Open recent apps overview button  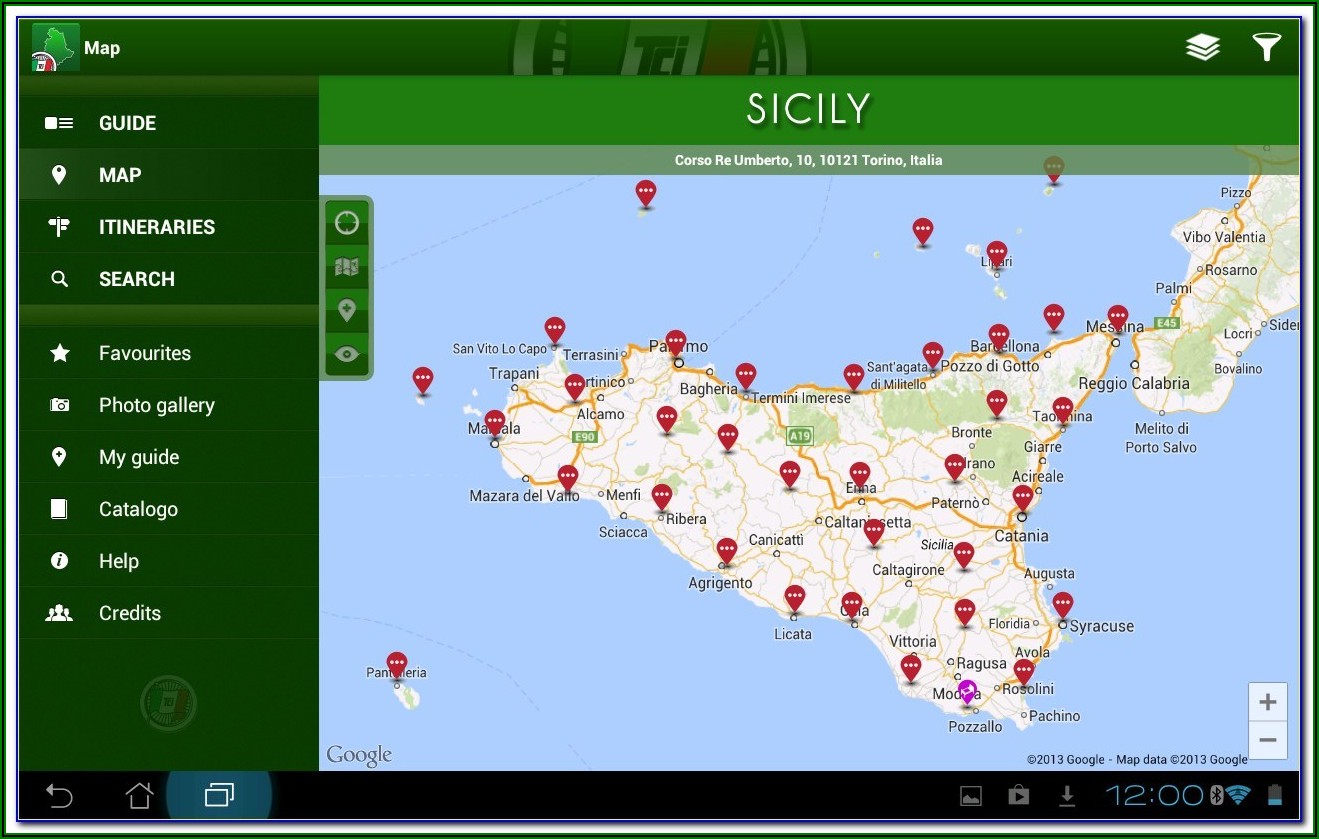[218, 796]
